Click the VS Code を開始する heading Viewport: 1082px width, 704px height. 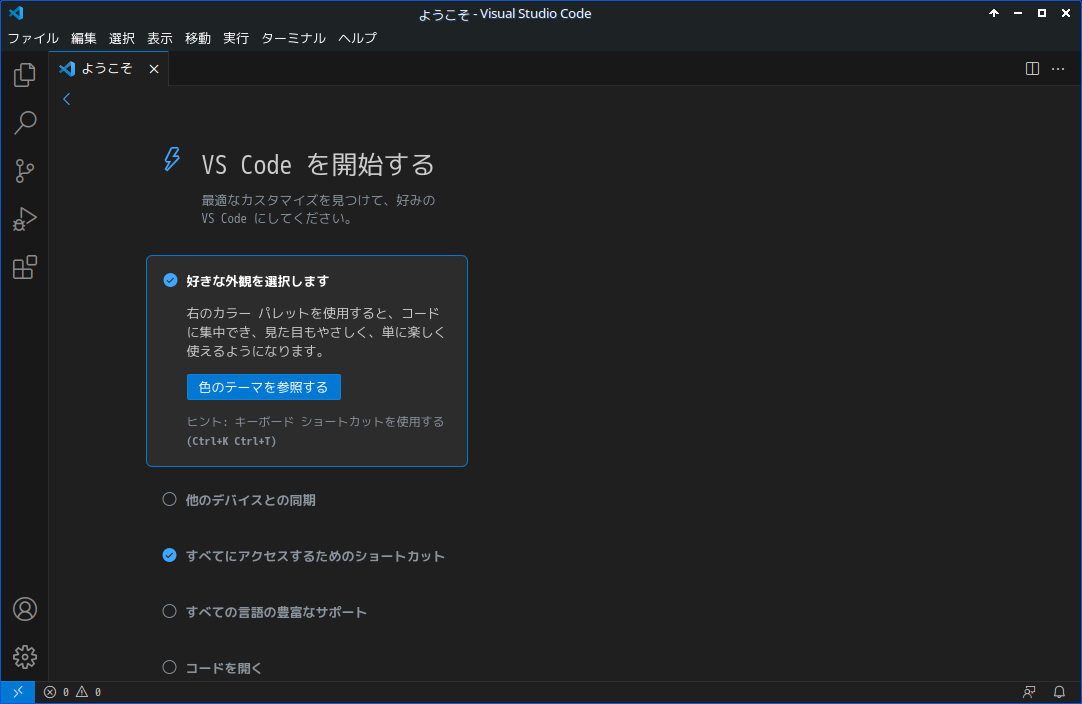coord(317,165)
